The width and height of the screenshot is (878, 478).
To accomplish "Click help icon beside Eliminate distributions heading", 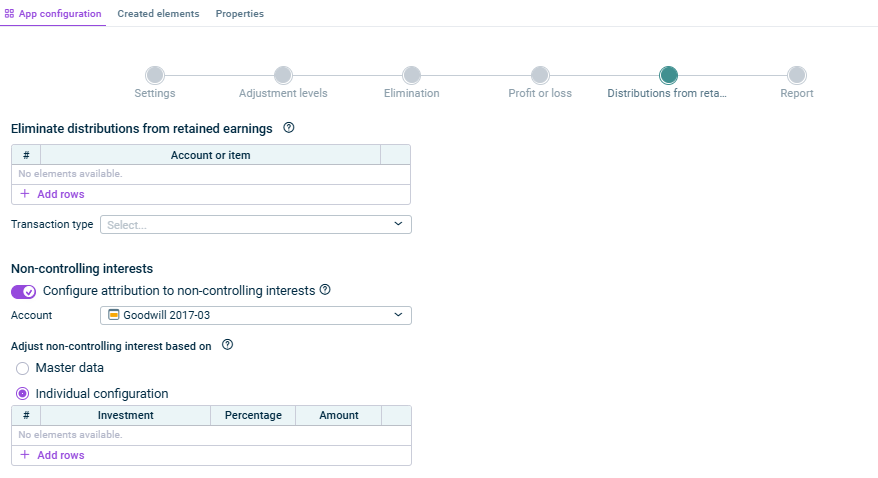I will (289, 128).
